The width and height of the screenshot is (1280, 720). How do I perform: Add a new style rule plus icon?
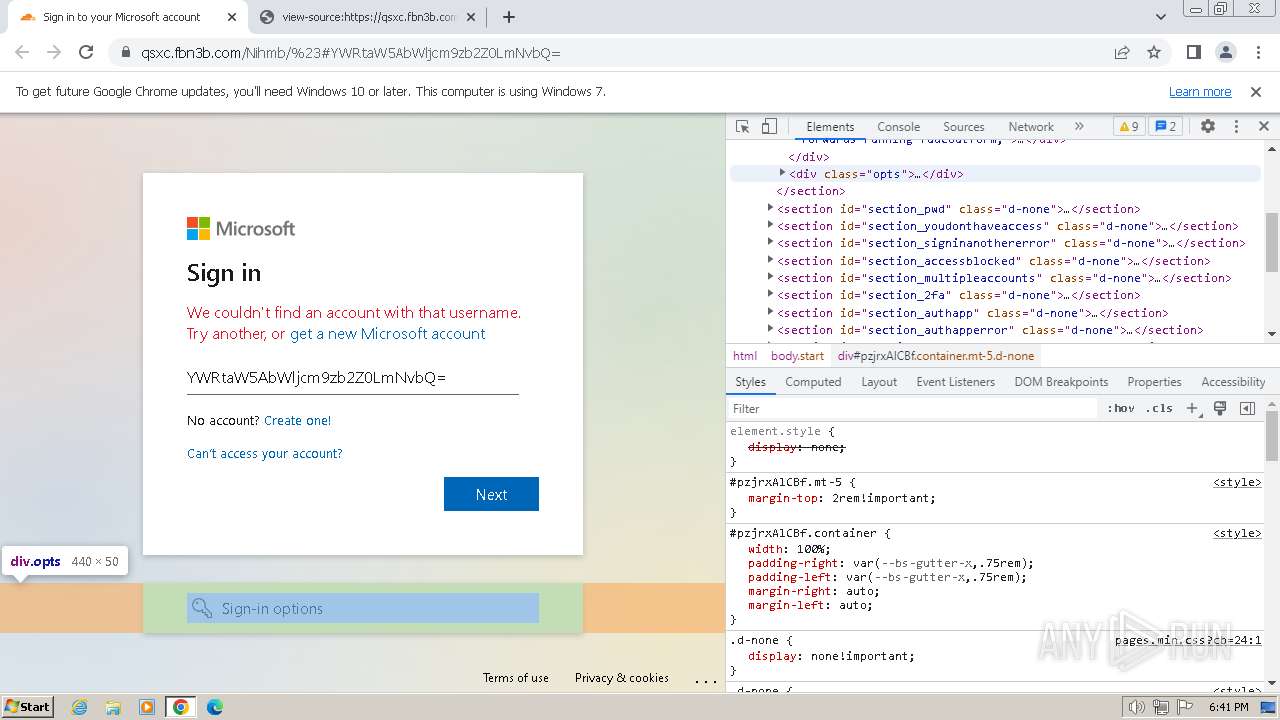click(1192, 408)
